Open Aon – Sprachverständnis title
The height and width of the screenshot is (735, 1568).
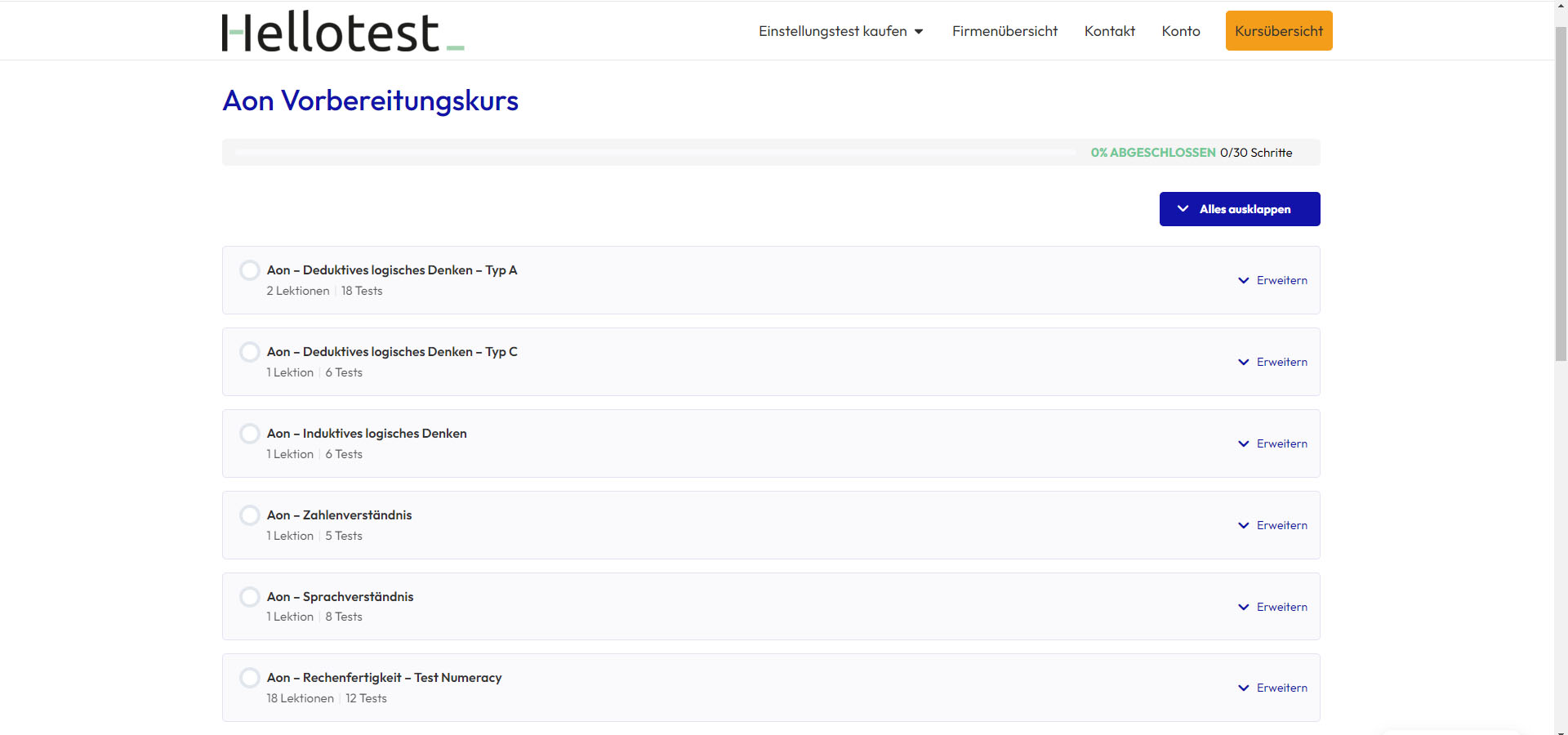340,597
